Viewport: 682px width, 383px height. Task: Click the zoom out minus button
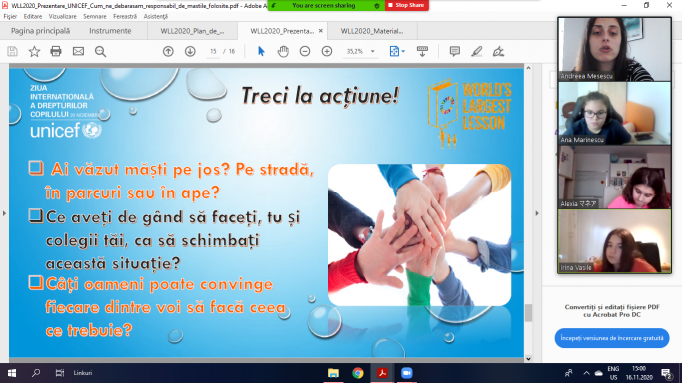click(x=305, y=51)
